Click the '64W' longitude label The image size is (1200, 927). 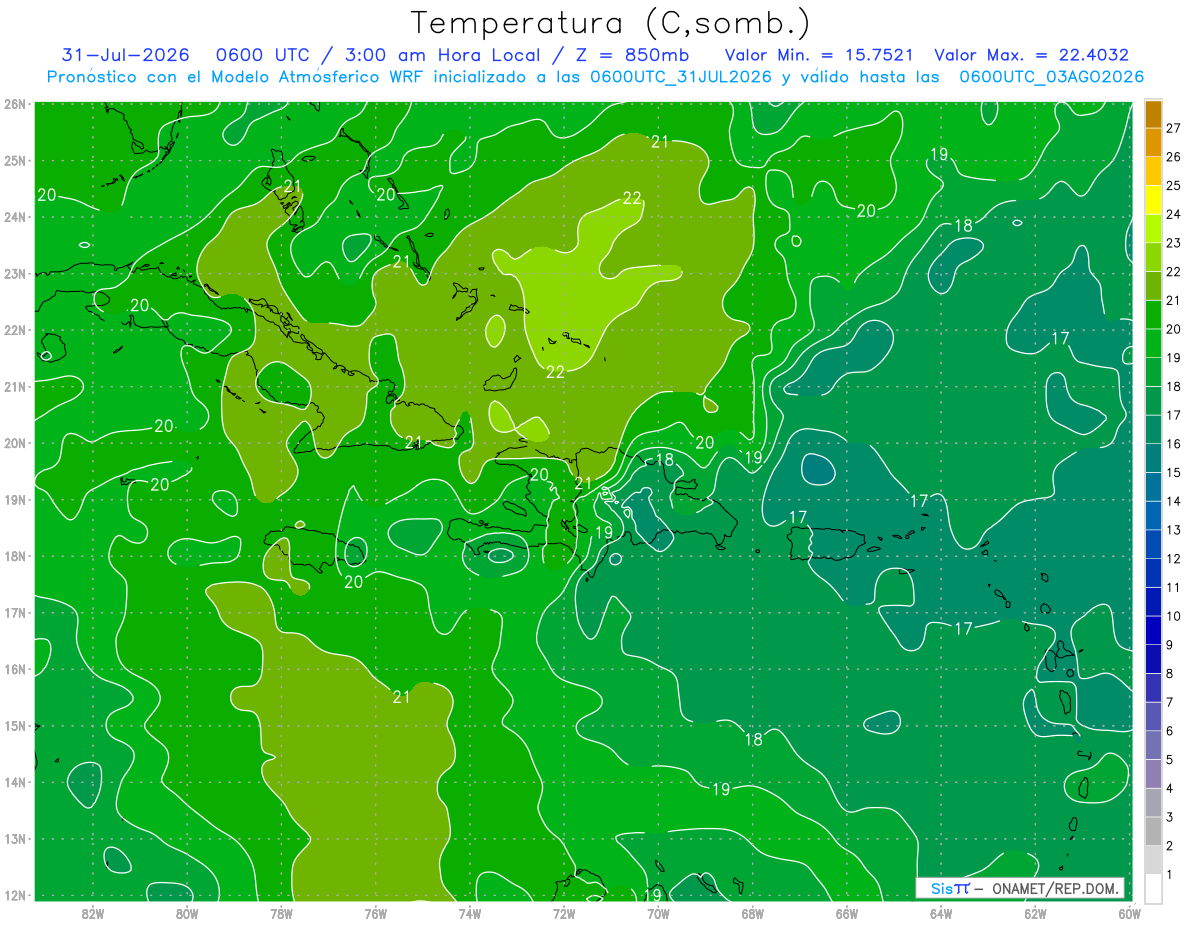pyautogui.click(x=941, y=913)
